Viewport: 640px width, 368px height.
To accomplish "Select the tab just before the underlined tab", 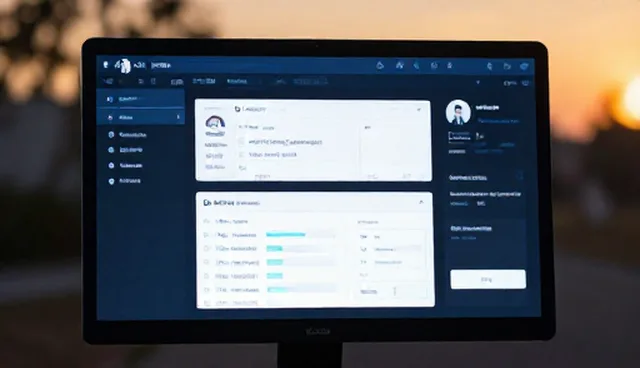I will [x=204, y=81].
